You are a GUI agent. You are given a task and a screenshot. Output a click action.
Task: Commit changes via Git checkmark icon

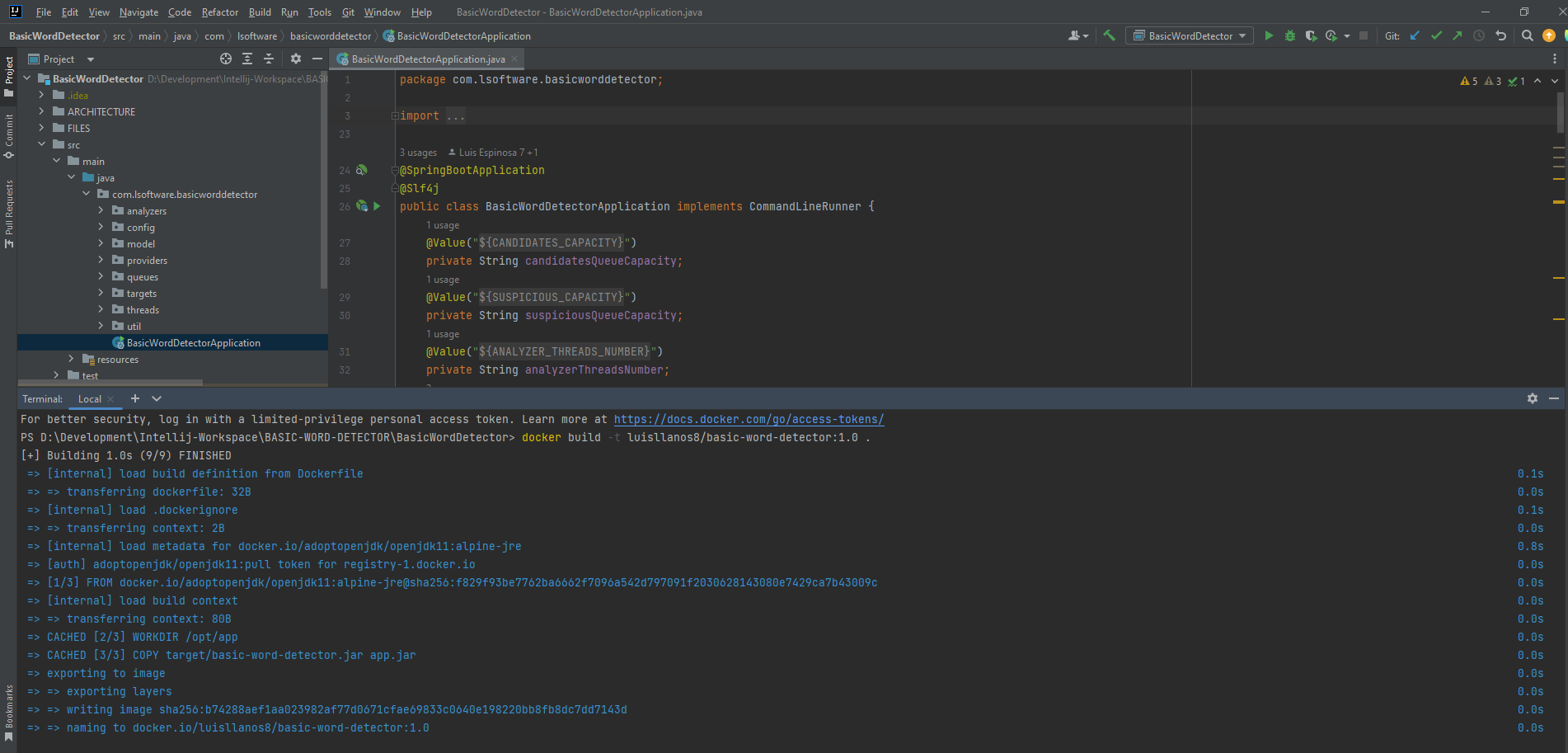pyautogui.click(x=1435, y=35)
